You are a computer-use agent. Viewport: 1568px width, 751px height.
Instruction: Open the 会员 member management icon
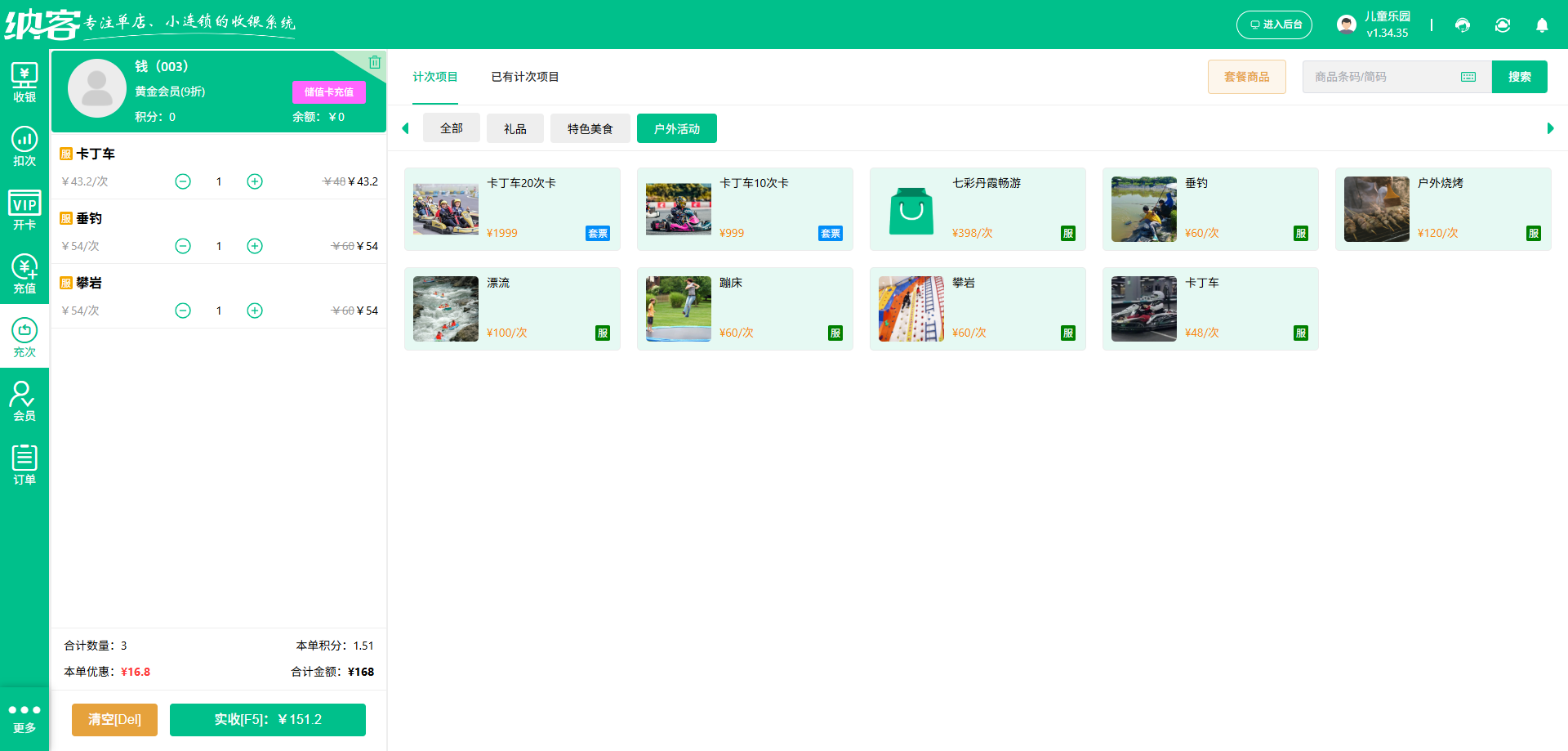click(x=24, y=400)
